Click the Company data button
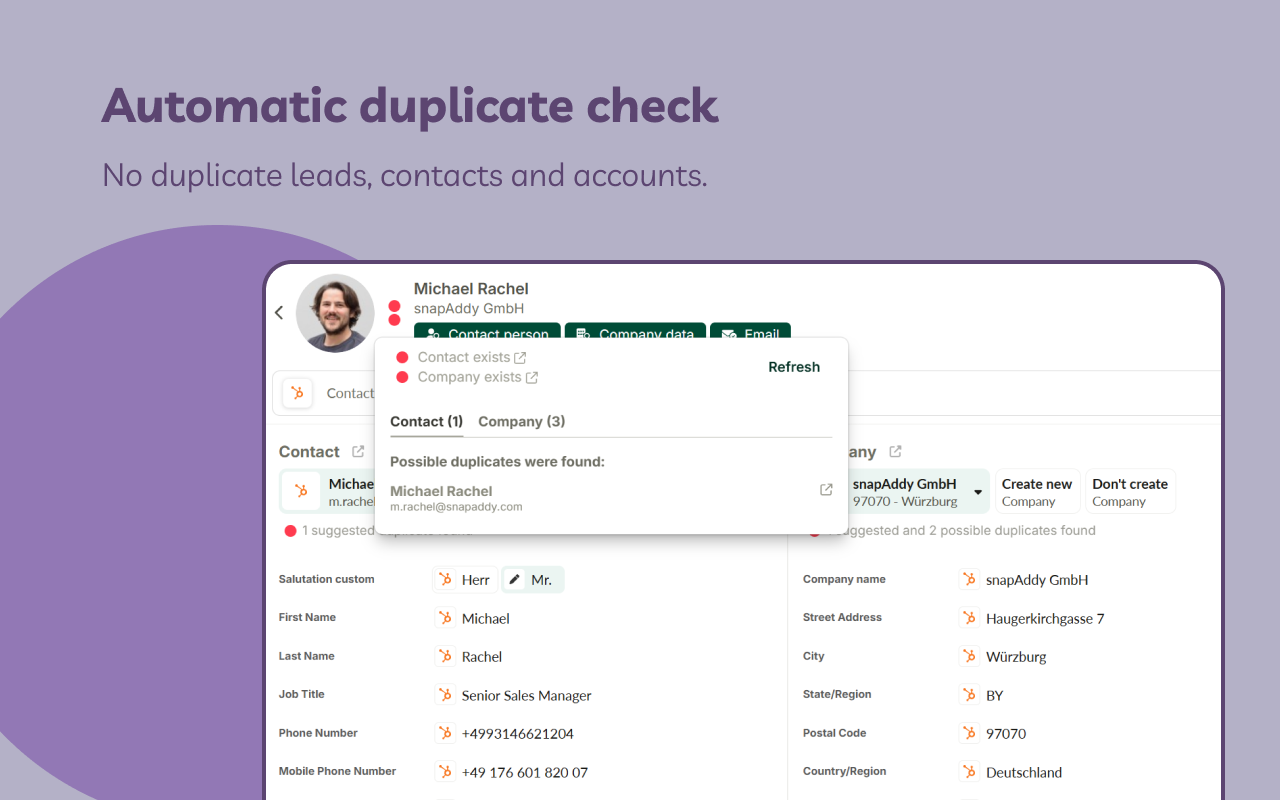The height and width of the screenshot is (800, 1280). 635,331
